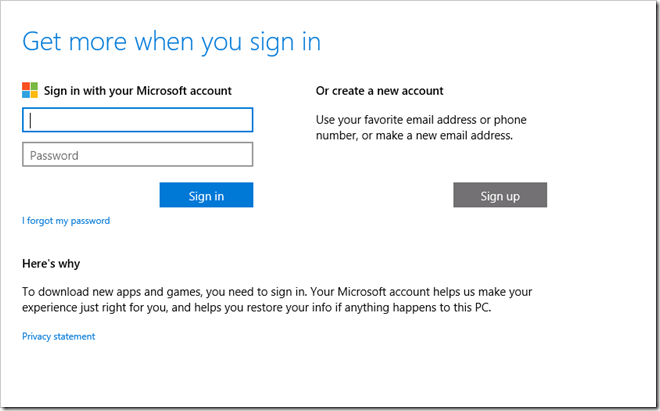
Task: Click the "Or create a new account" heading
Action: (x=380, y=90)
